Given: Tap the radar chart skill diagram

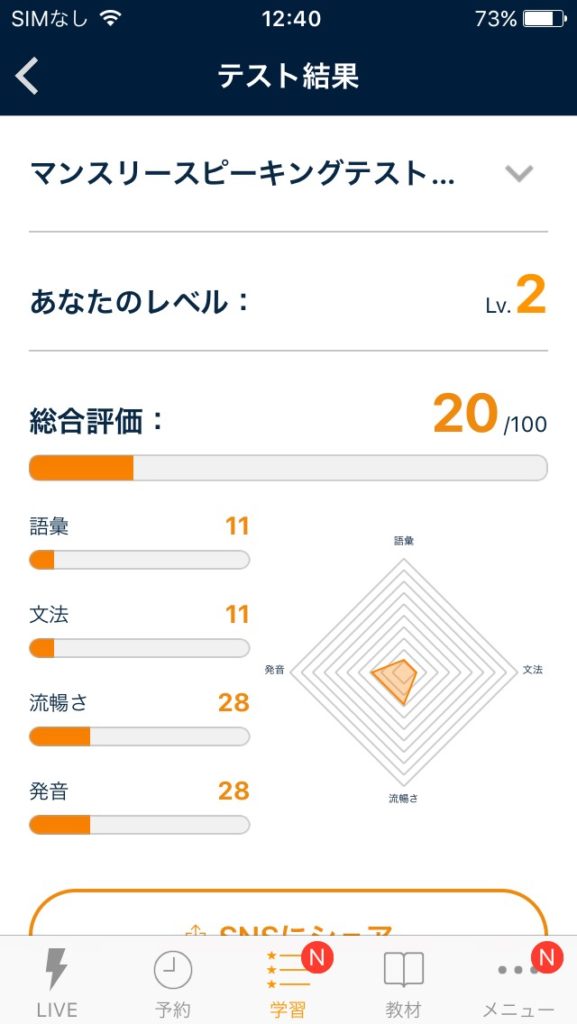Looking at the screenshot, I should 403,670.
